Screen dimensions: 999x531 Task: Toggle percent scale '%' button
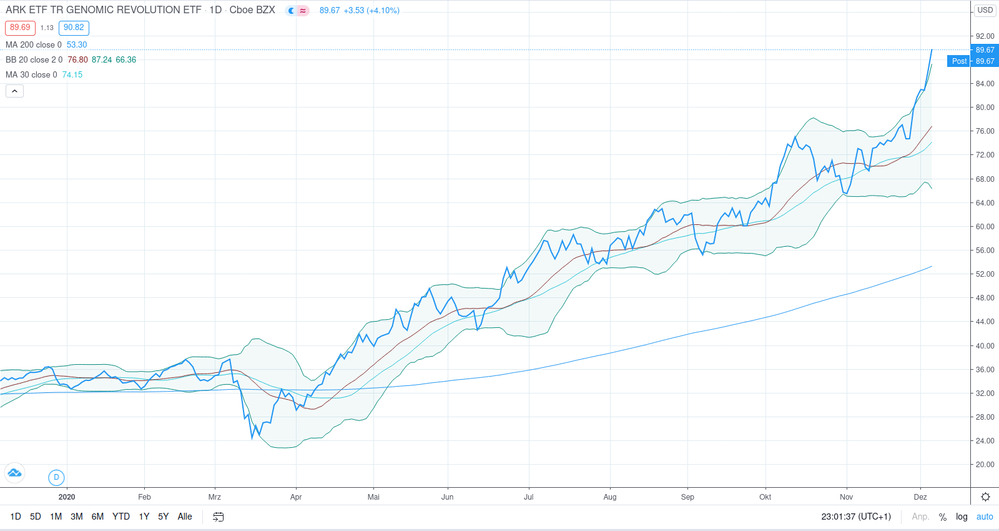(942, 517)
